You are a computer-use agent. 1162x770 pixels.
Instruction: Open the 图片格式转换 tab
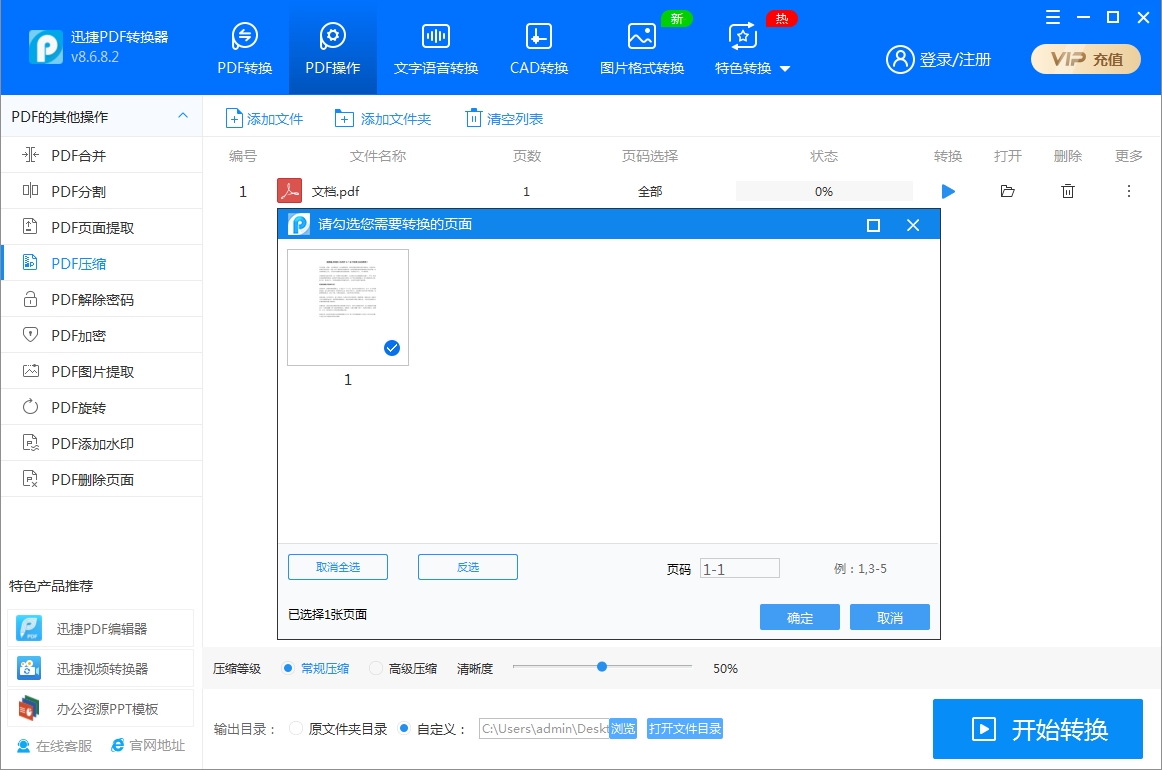coord(642,49)
